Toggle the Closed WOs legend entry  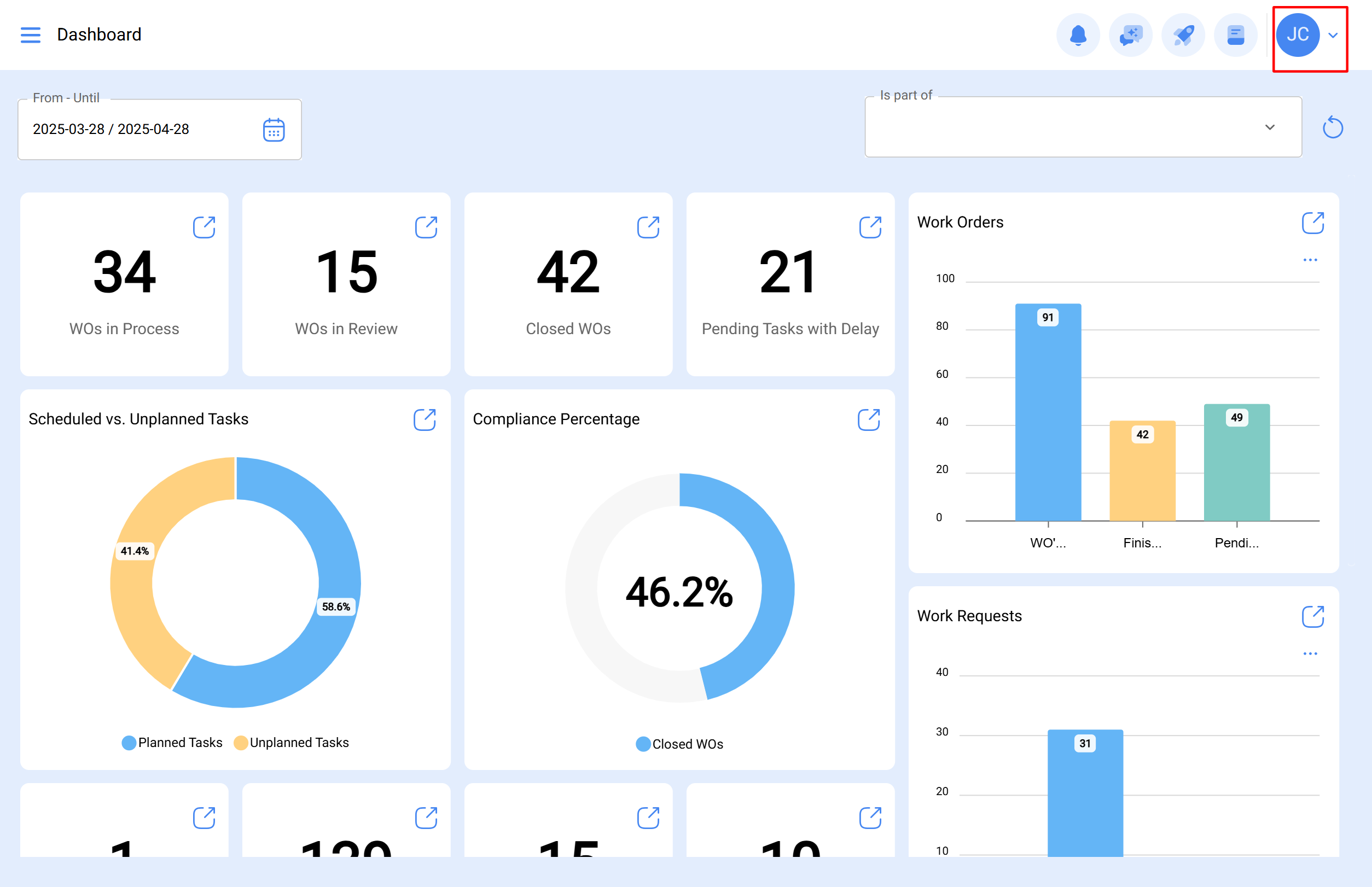(x=679, y=744)
